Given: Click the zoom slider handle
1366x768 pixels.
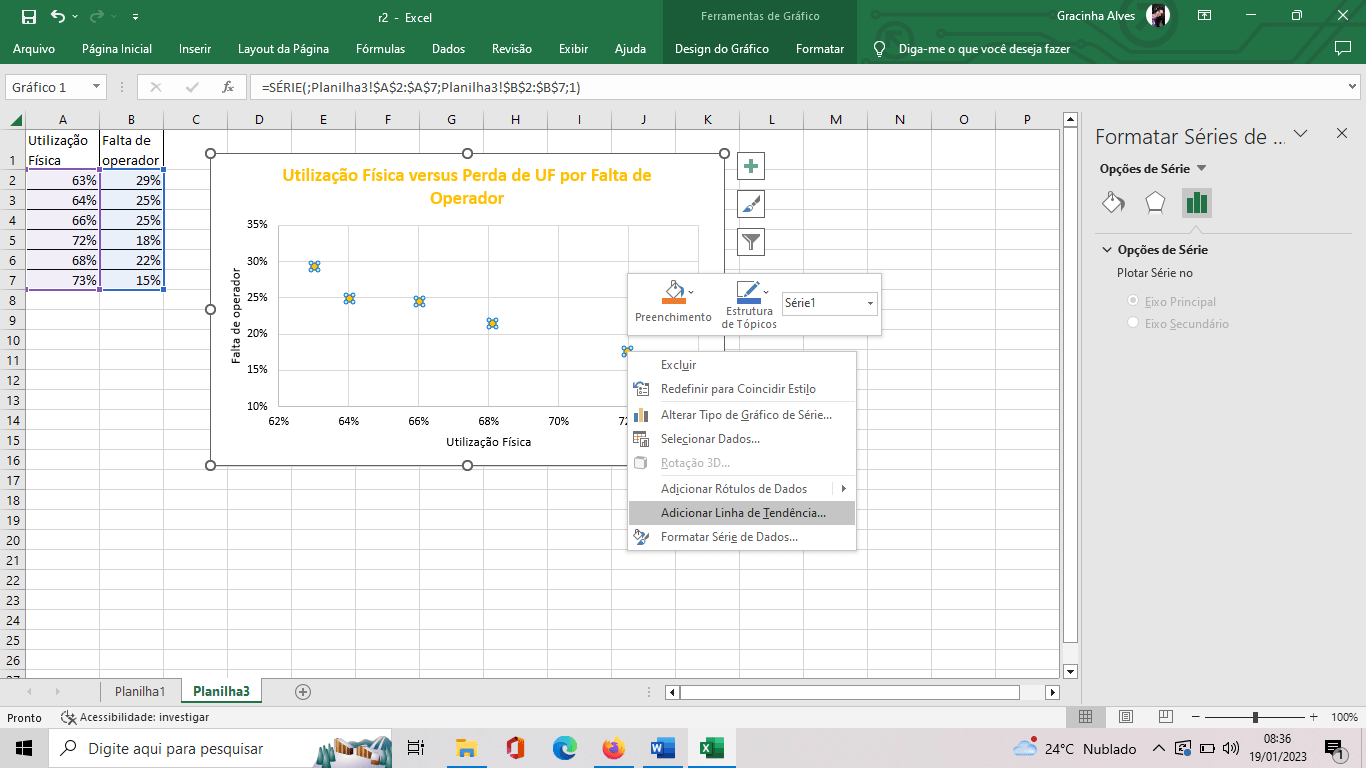Looking at the screenshot, I should click(x=1255, y=717).
